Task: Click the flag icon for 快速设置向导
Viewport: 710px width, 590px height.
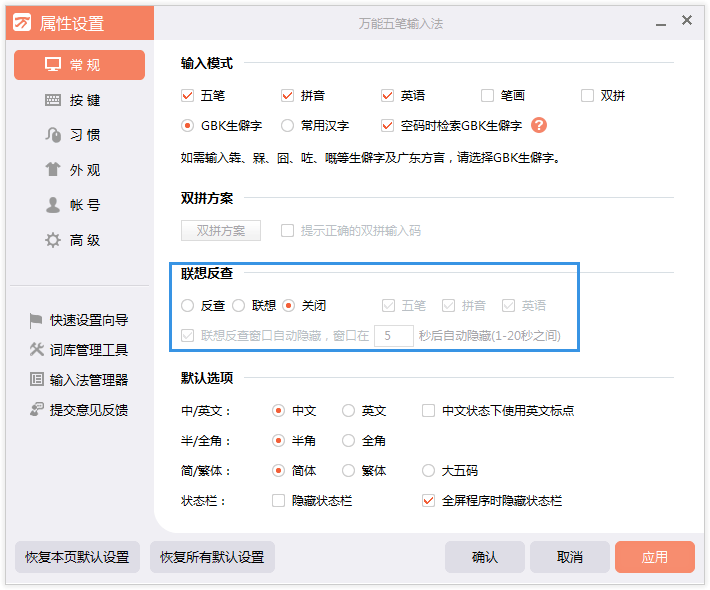Action: (36, 321)
